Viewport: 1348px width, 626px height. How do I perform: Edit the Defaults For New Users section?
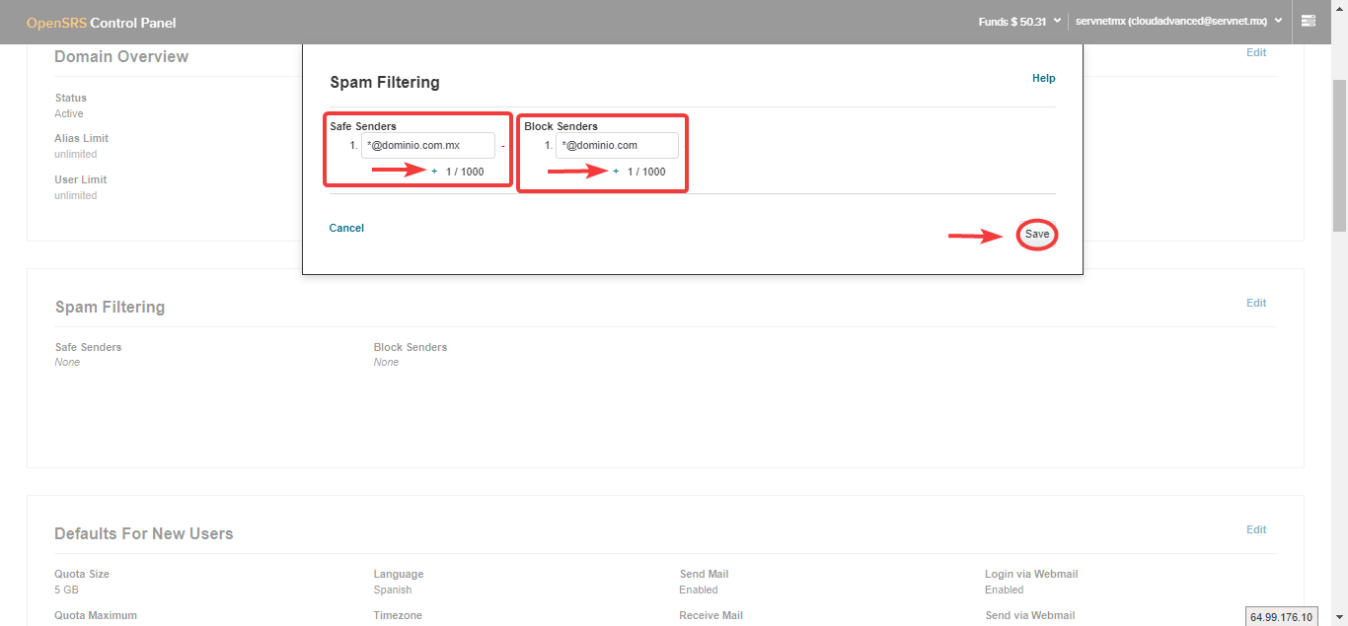point(1256,530)
